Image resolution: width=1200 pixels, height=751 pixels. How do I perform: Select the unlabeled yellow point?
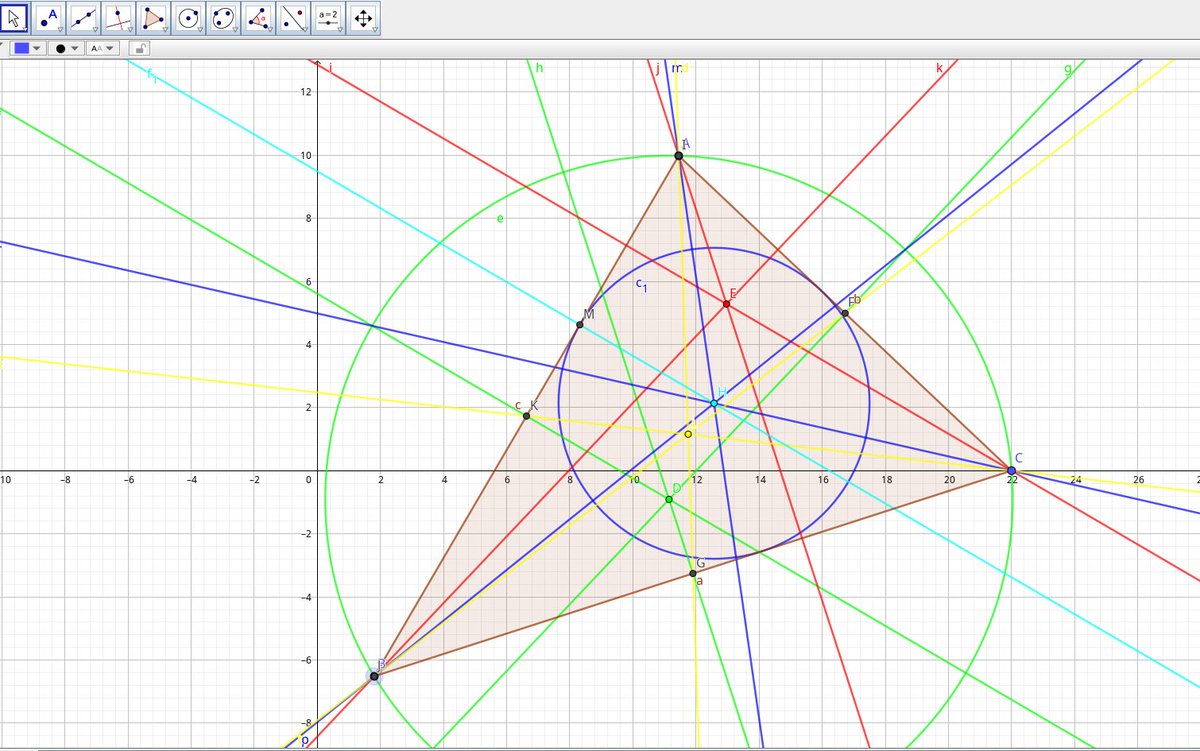click(x=688, y=434)
